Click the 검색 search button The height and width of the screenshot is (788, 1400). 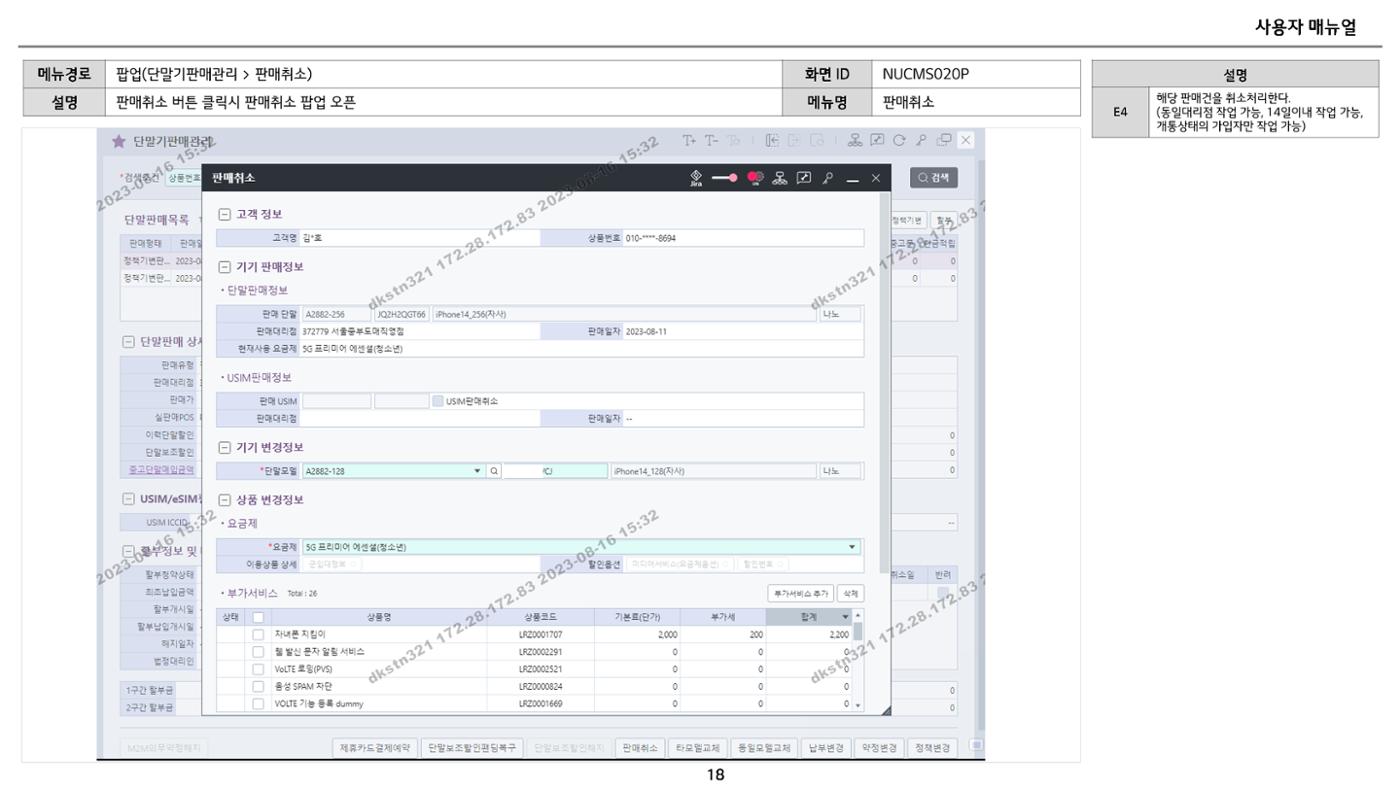tap(933, 178)
